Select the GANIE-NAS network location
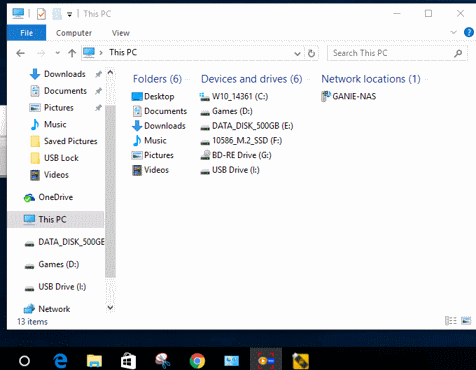Image resolution: width=476 pixels, height=370 pixels. pyautogui.click(x=349, y=96)
